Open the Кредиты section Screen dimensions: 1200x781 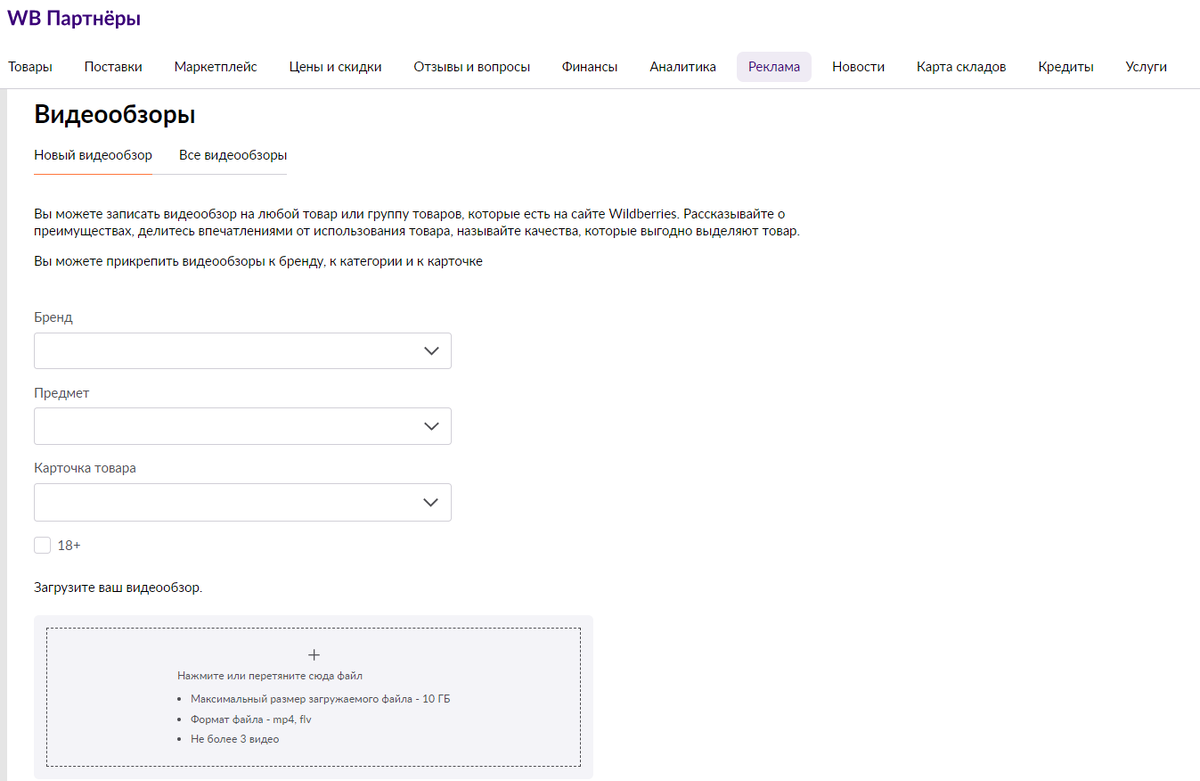1066,67
